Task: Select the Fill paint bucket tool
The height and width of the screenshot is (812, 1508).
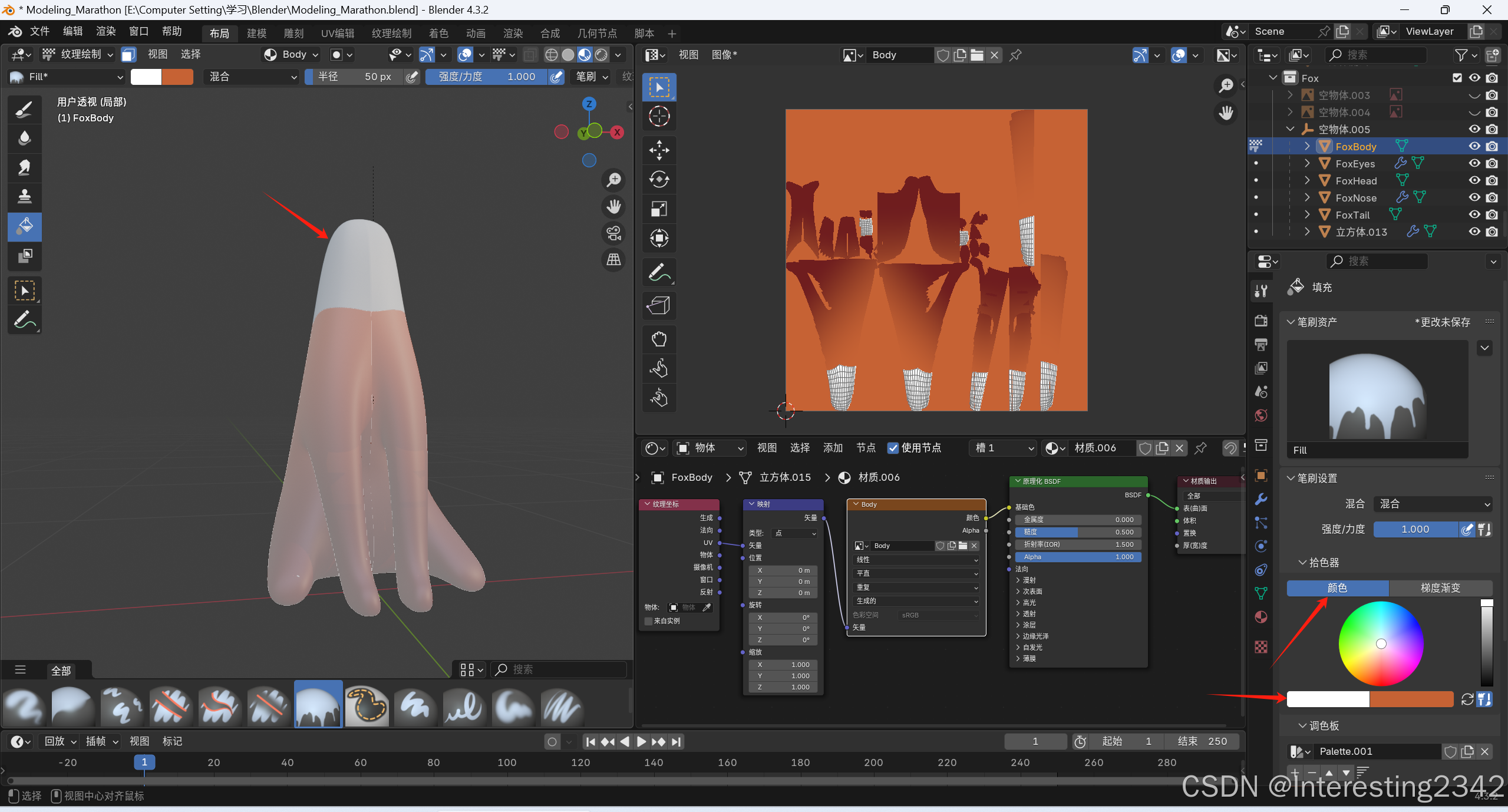Action: [24, 226]
